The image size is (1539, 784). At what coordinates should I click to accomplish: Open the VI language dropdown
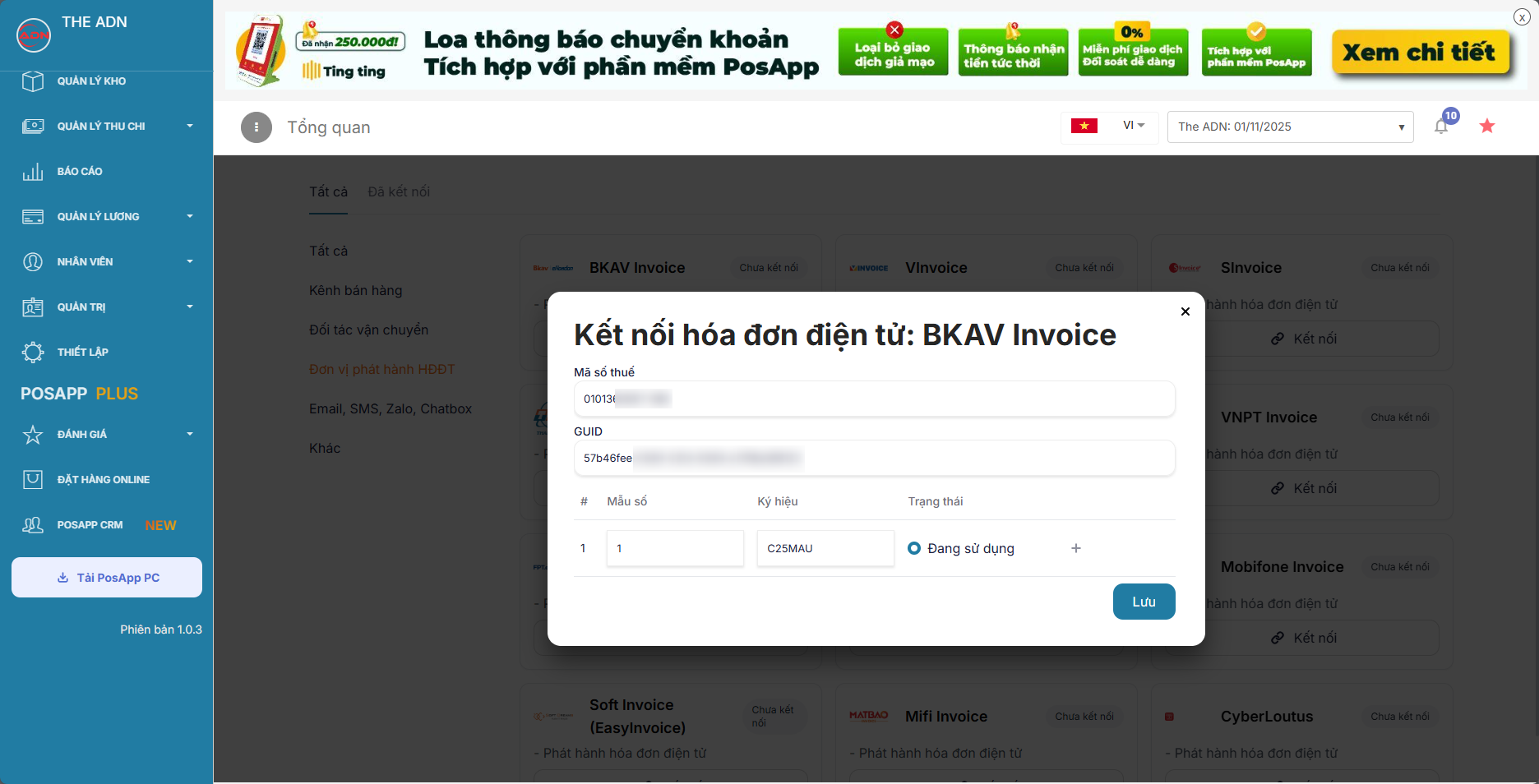tap(1134, 126)
